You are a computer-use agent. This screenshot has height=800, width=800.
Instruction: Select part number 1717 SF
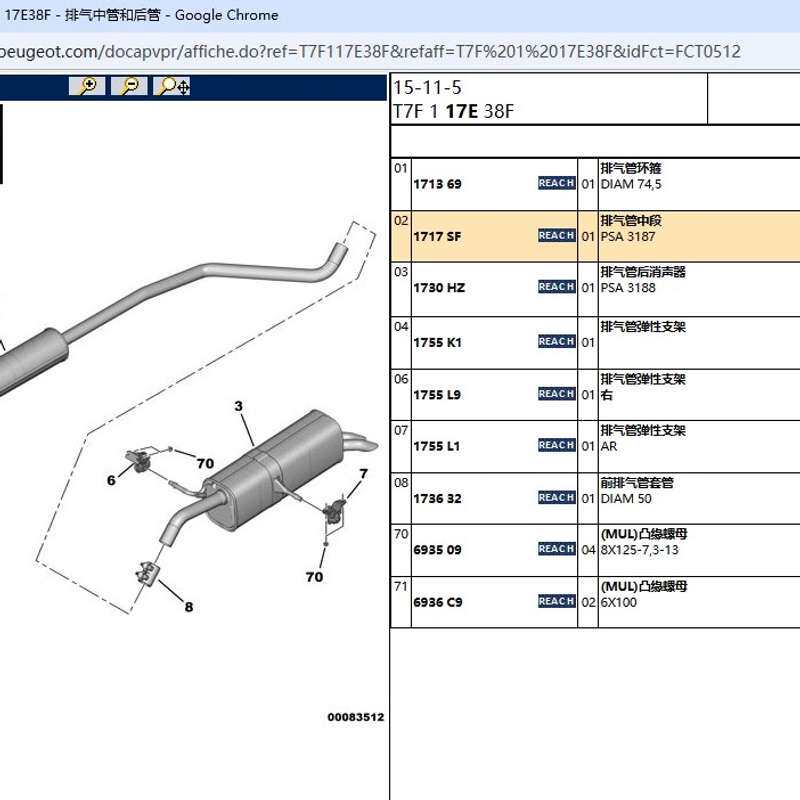pyautogui.click(x=437, y=237)
